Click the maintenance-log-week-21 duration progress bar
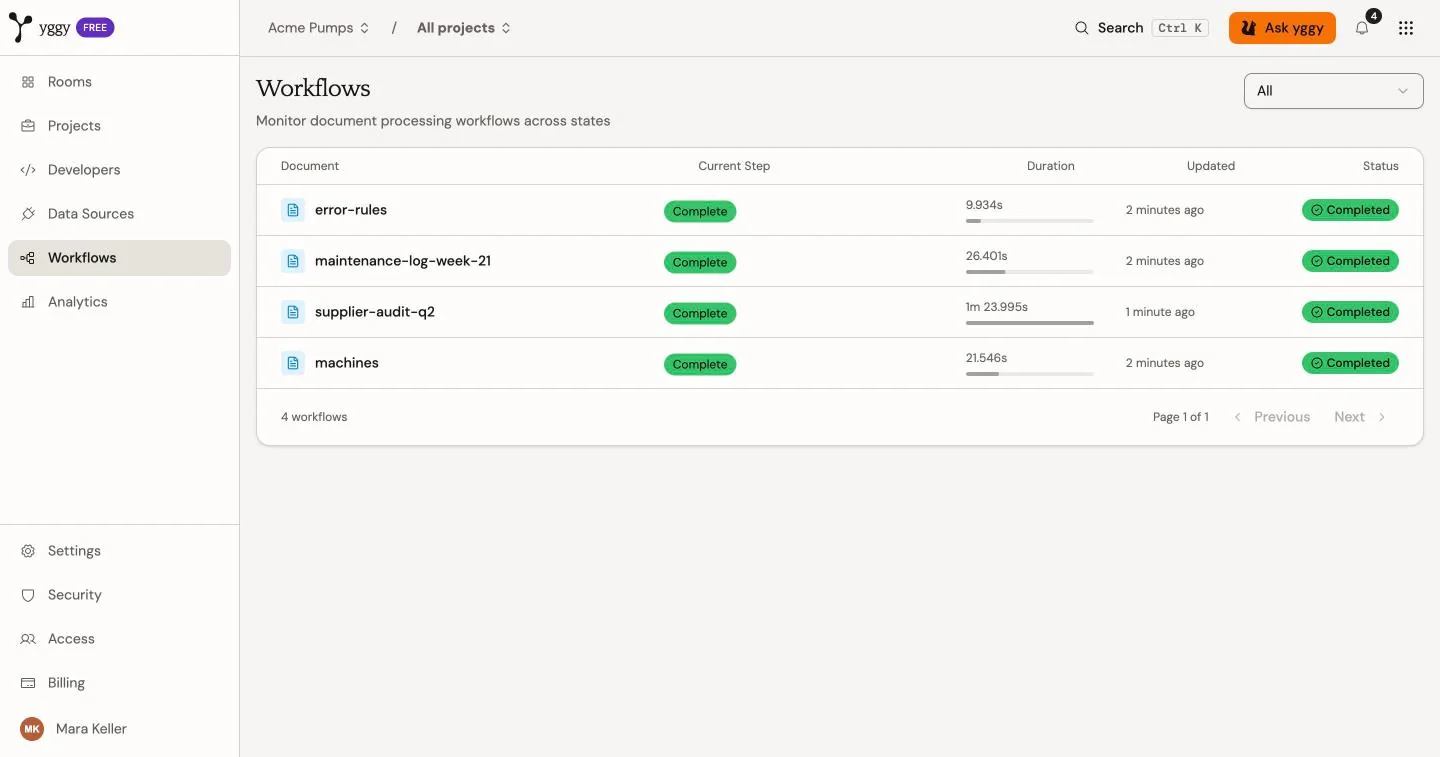Image resolution: width=1440 pixels, height=757 pixels. click(x=1029, y=272)
